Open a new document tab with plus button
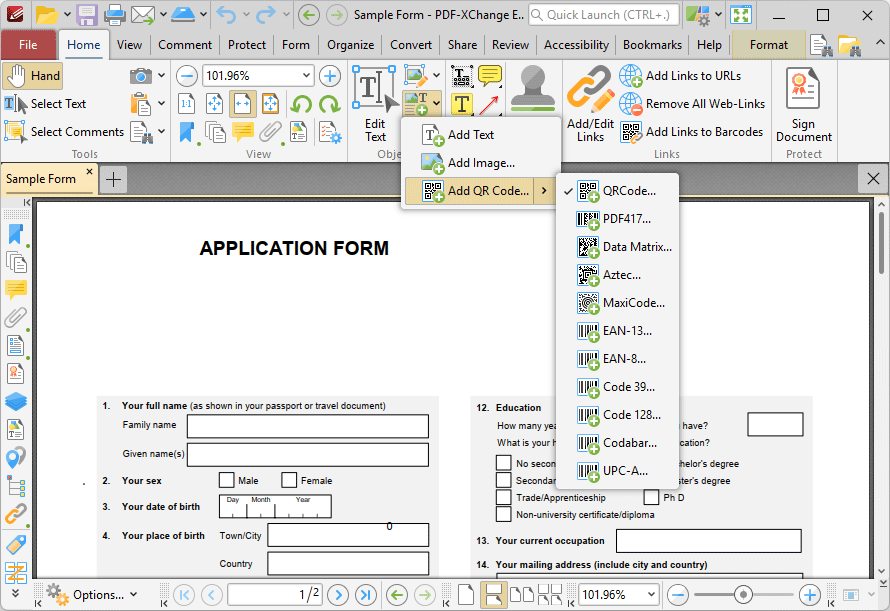The height and width of the screenshot is (611, 890). (114, 179)
